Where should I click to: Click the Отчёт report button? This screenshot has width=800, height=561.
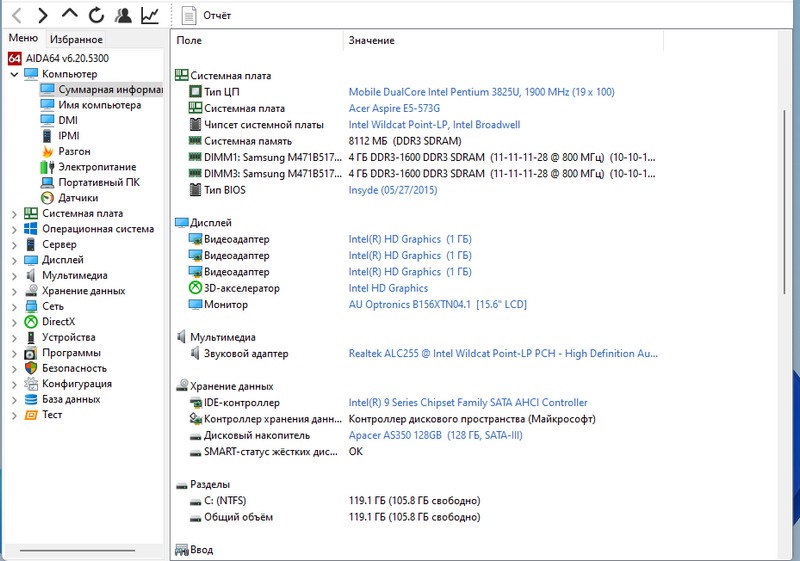click(x=207, y=16)
